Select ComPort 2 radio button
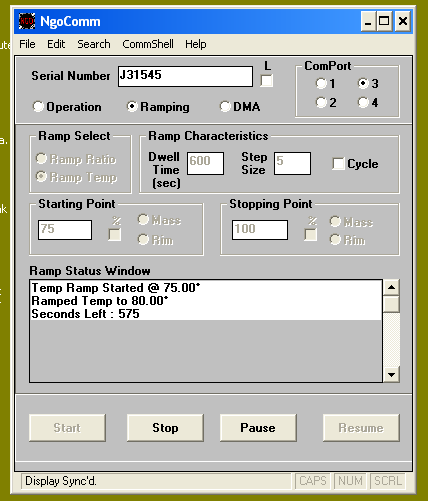This screenshot has height=501, width=428. tap(321, 102)
